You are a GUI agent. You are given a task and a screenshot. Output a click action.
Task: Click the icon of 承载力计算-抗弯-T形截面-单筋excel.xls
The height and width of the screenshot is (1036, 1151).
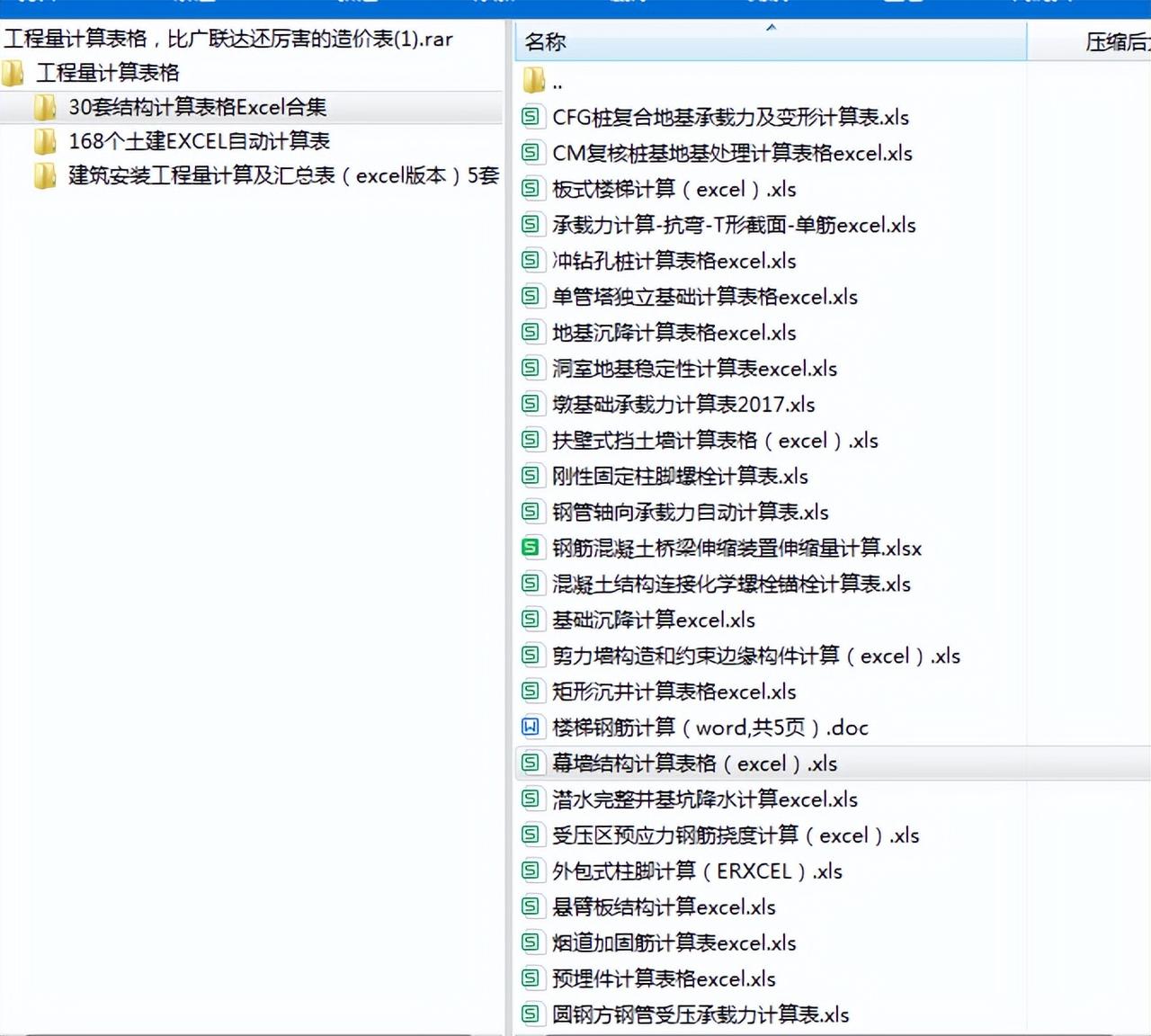click(531, 225)
